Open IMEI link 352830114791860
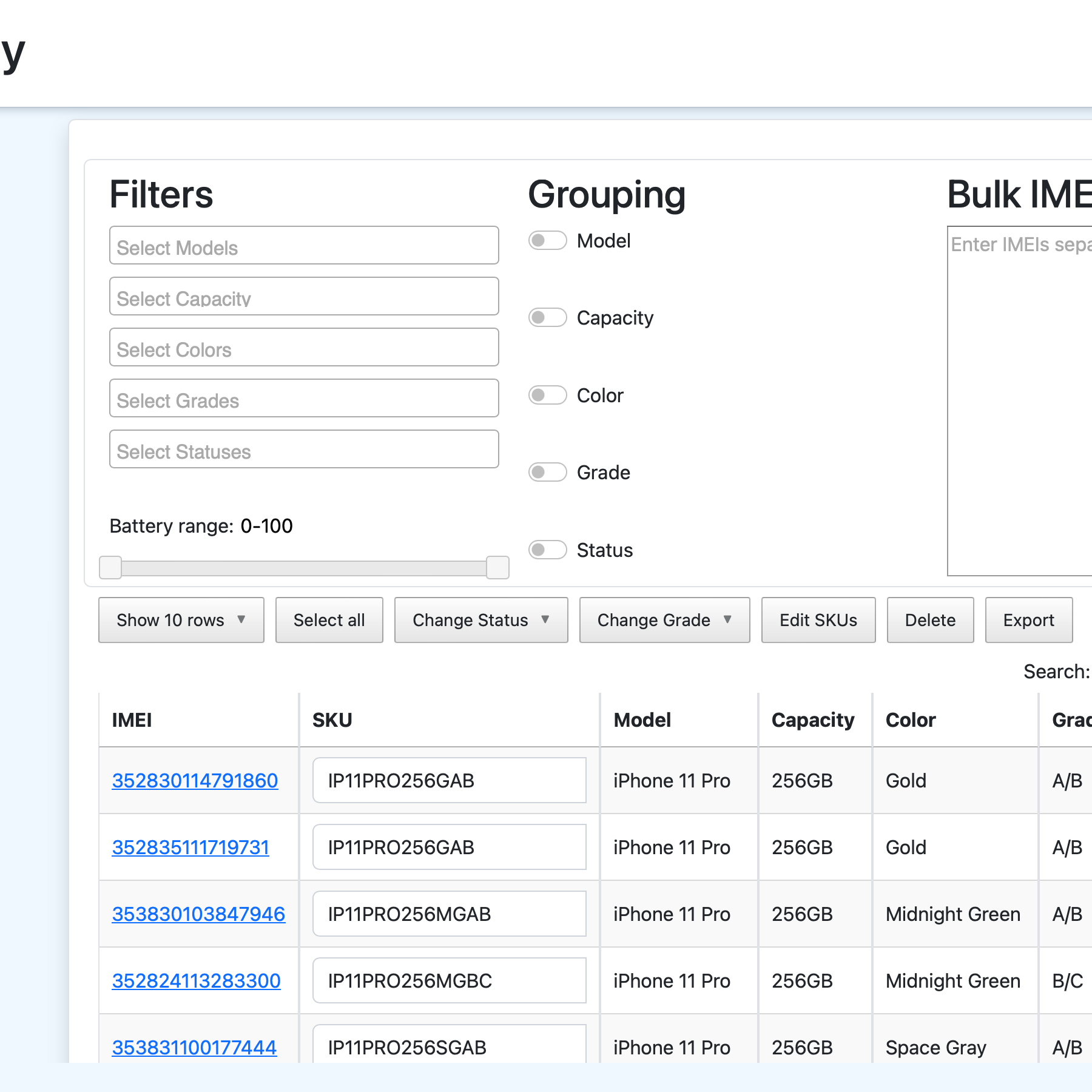 point(195,781)
